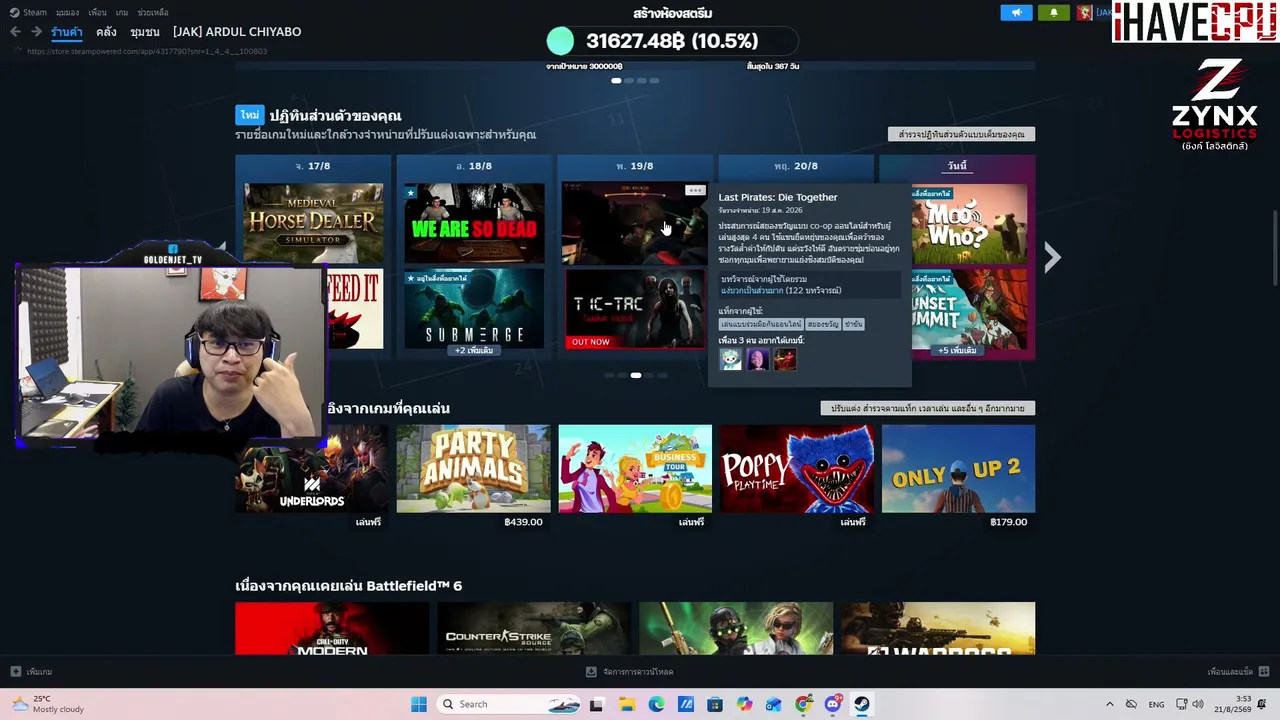Open the Party Animals game card
The height and width of the screenshot is (720, 1280).
pos(473,469)
